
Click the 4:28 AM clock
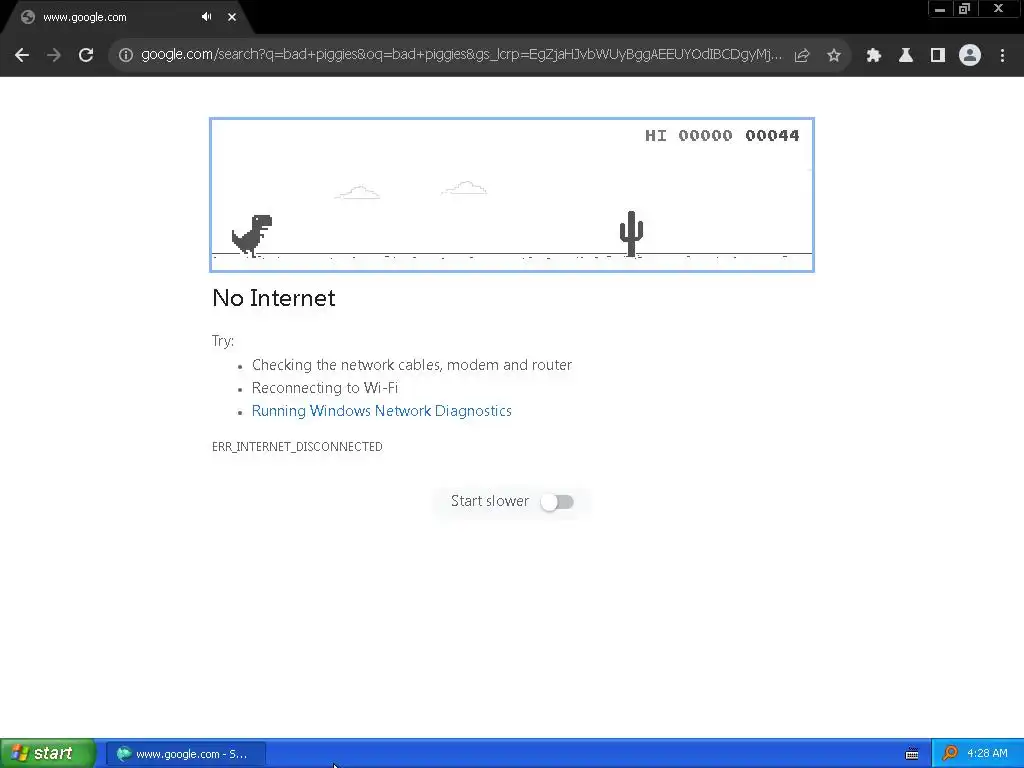(x=987, y=753)
